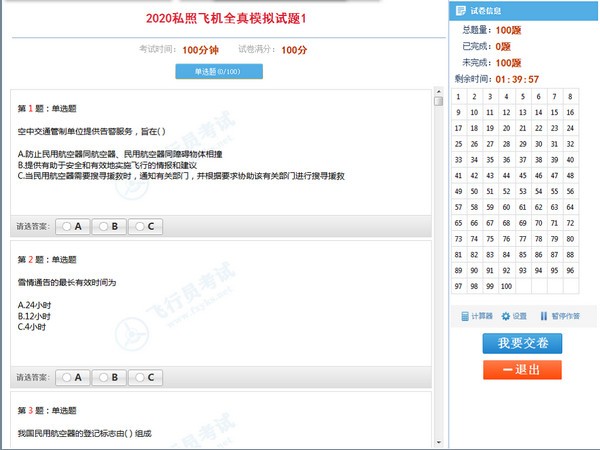This screenshot has width=600, height=450.
Task: Switch to the 单选题 (0/100) tab
Action: pos(218,71)
